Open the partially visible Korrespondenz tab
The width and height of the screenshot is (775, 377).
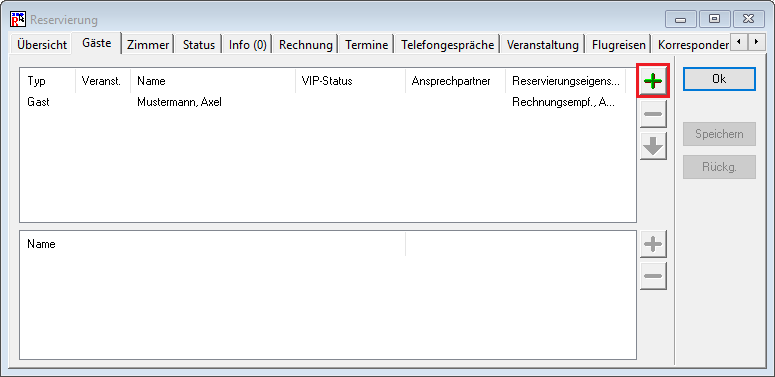coord(691,45)
